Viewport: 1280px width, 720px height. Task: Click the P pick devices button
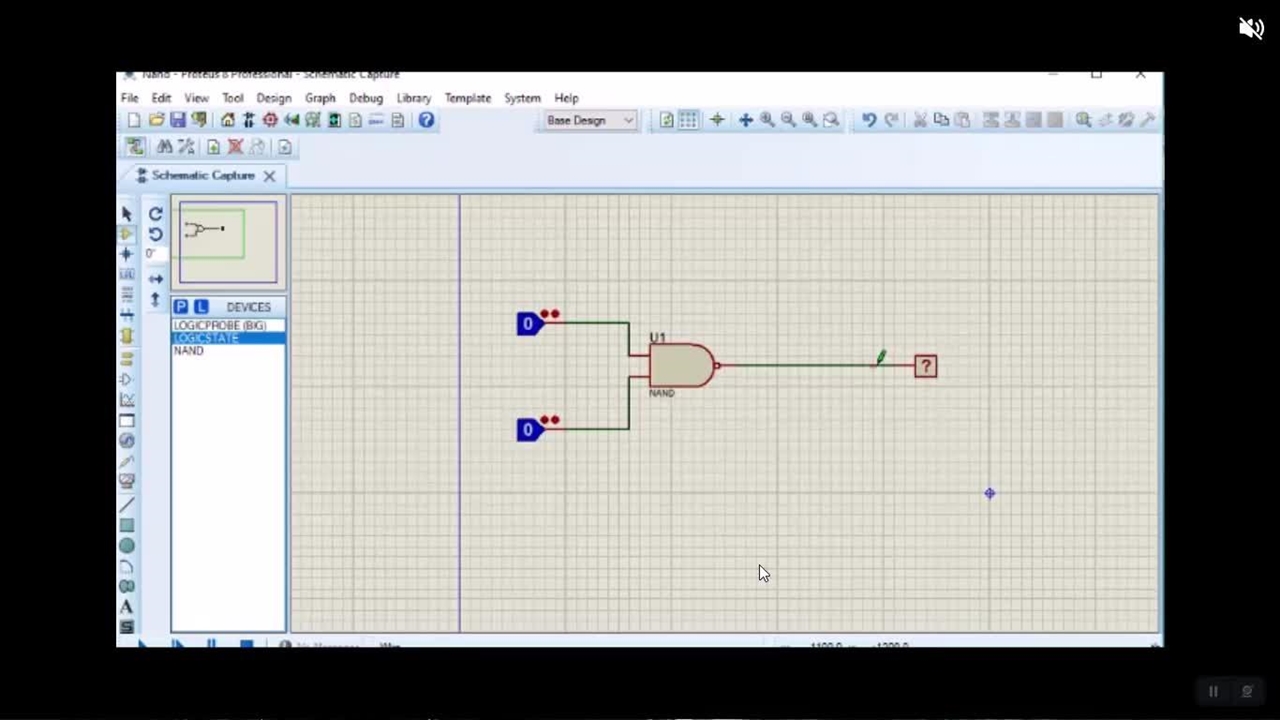[x=181, y=307]
